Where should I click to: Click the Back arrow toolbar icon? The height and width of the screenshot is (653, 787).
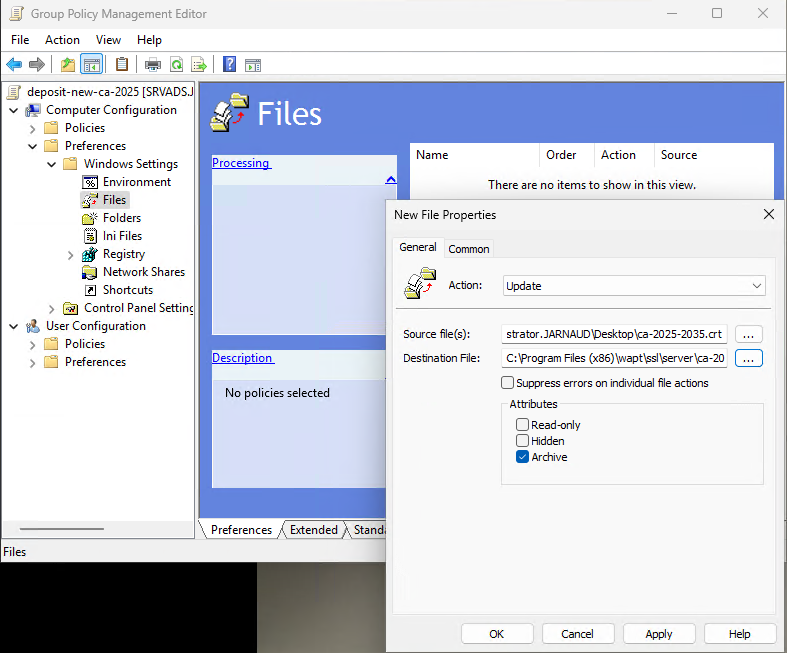click(x=14, y=65)
